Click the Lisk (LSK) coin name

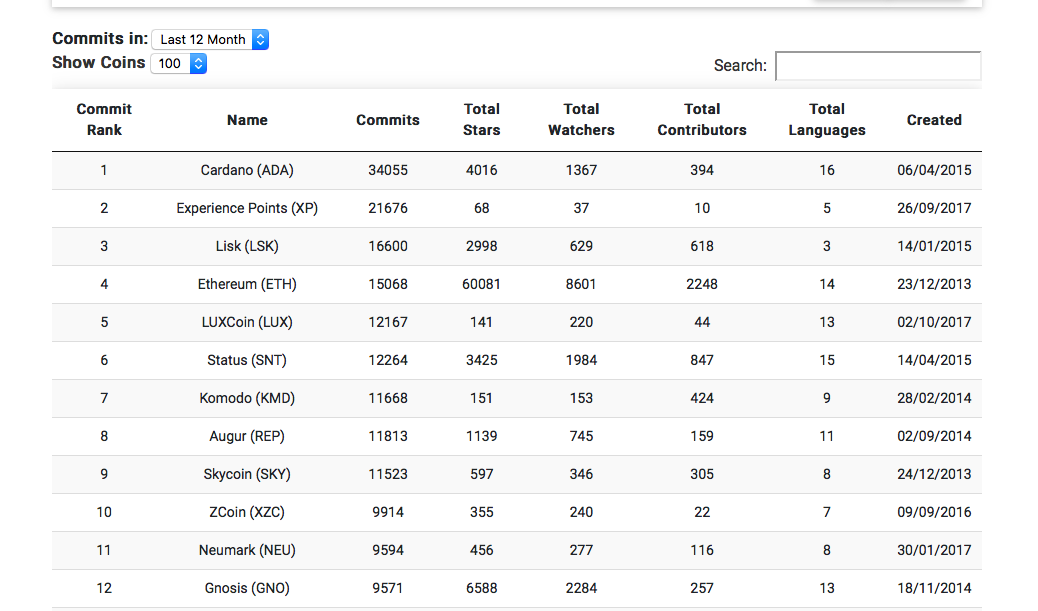point(247,246)
